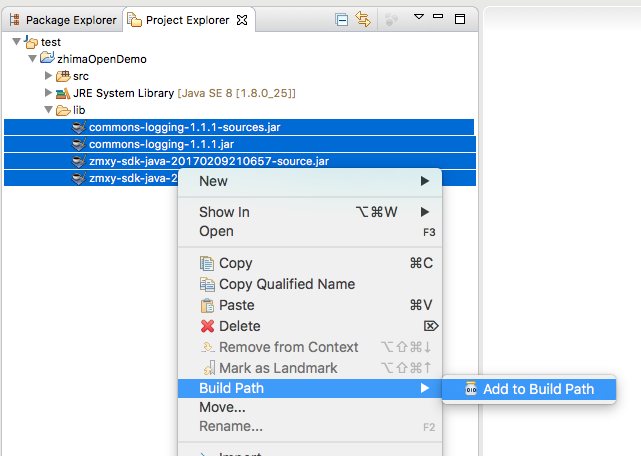Toggle Link with Editor icon

(x=363, y=19)
